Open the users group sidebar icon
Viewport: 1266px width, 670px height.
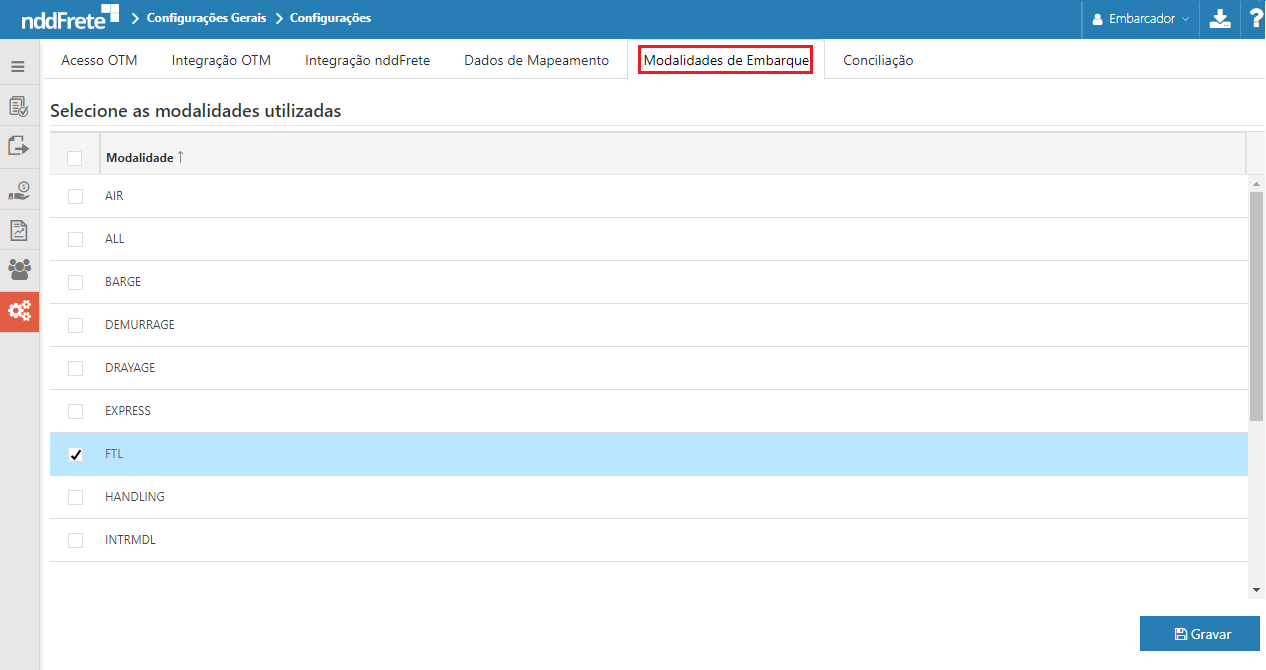point(18,269)
